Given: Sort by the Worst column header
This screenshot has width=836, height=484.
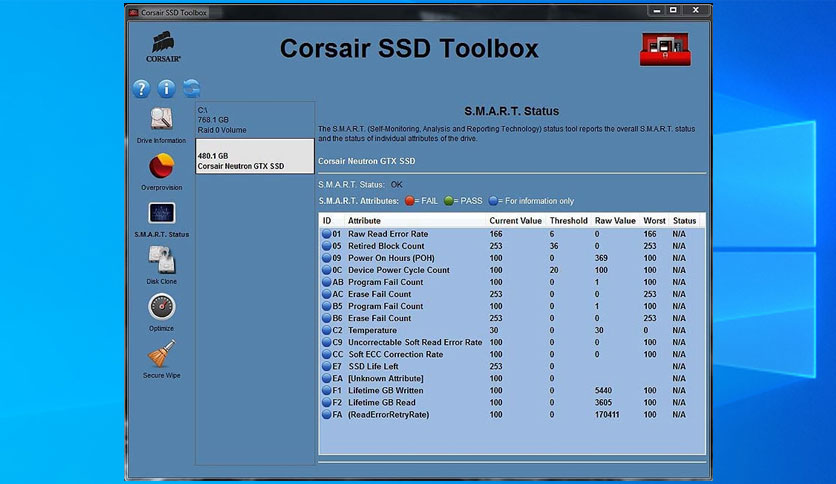Looking at the screenshot, I should (x=654, y=221).
